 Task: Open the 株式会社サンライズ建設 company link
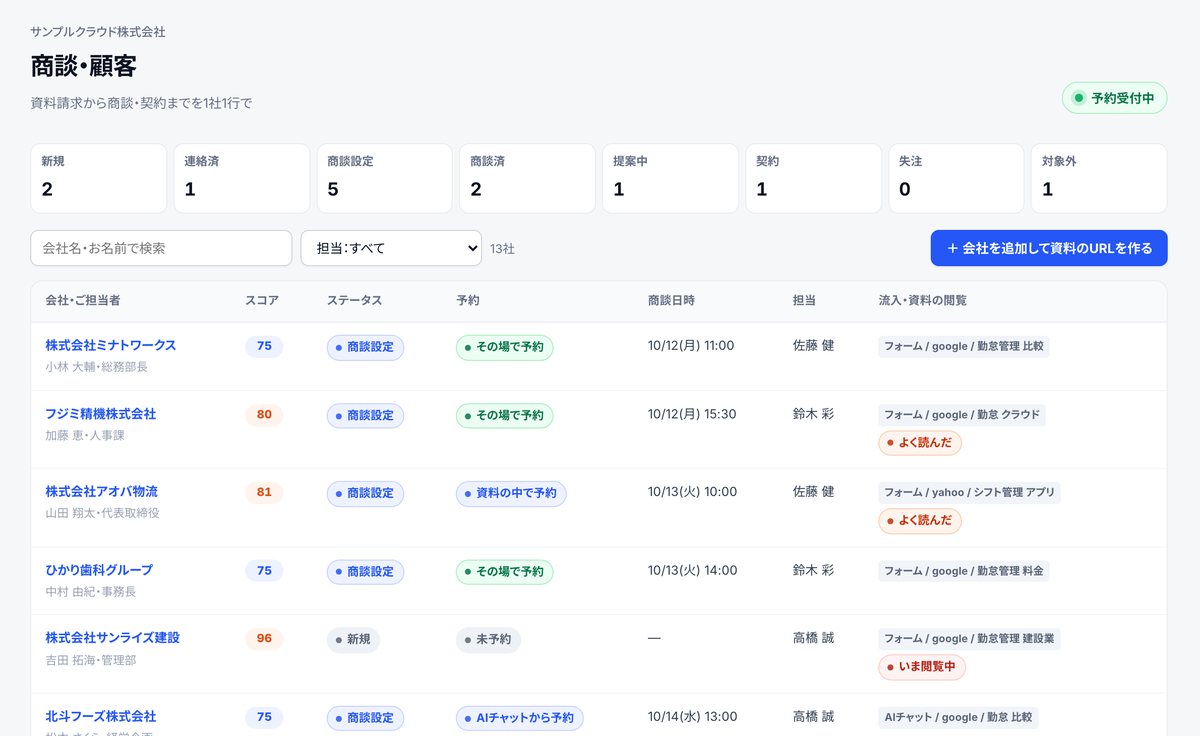click(x=112, y=638)
